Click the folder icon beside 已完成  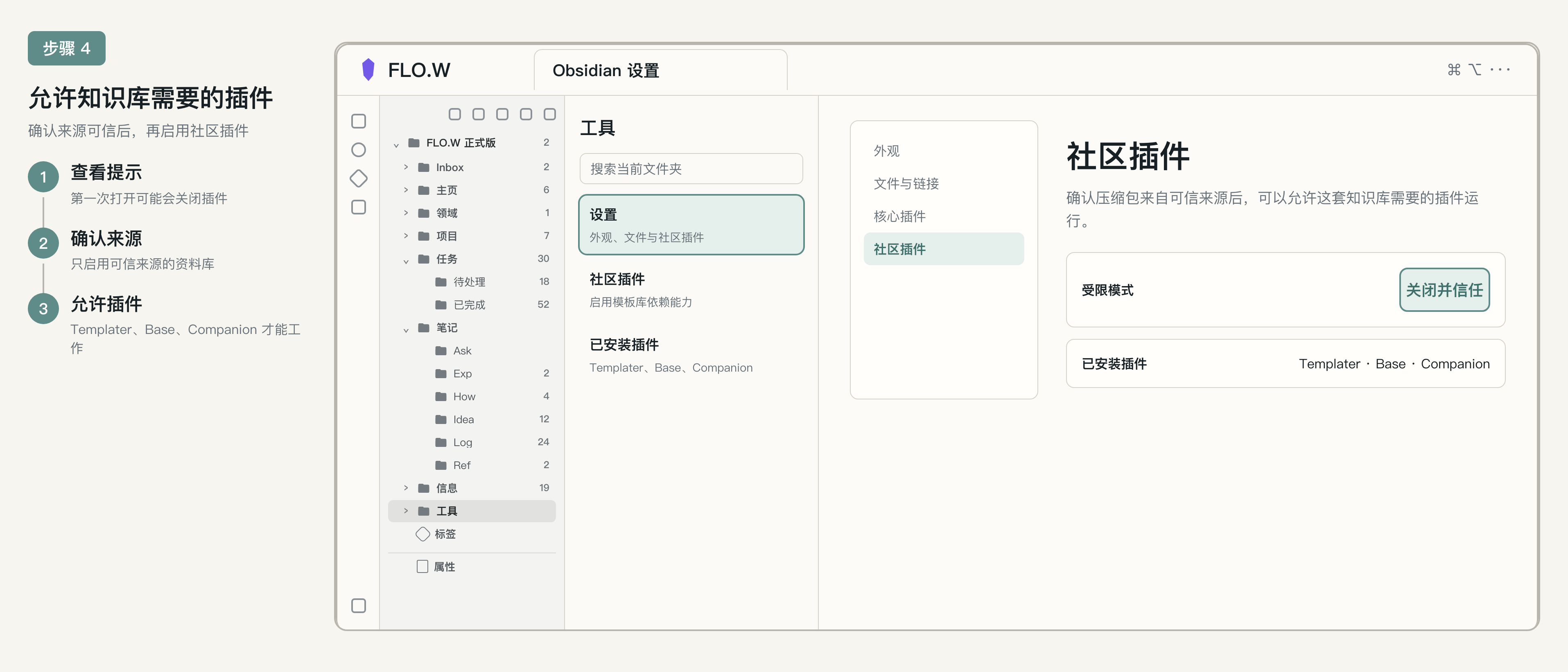441,304
